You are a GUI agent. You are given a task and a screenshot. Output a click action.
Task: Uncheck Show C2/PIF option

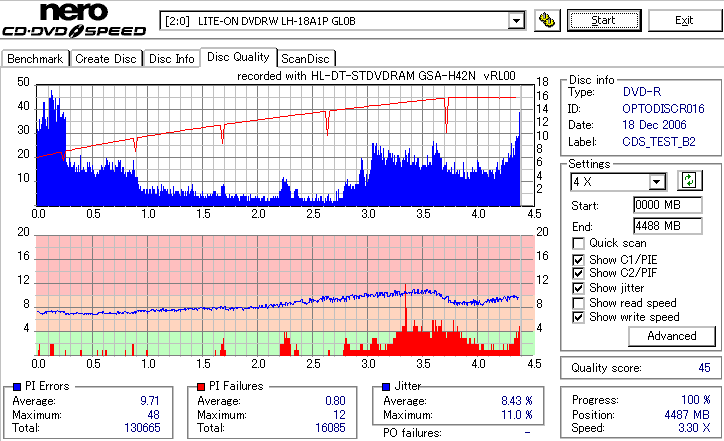[x=578, y=273]
